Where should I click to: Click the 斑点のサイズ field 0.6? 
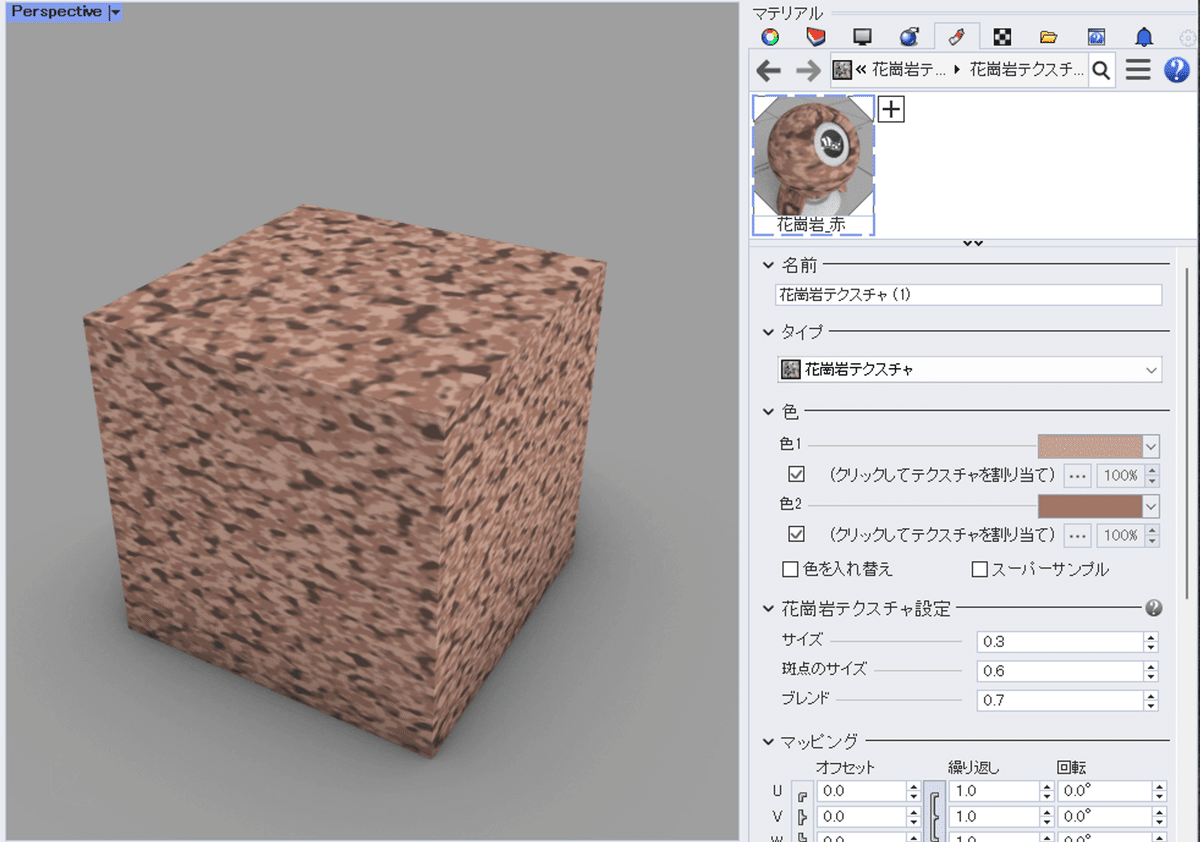click(x=1060, y=671)
